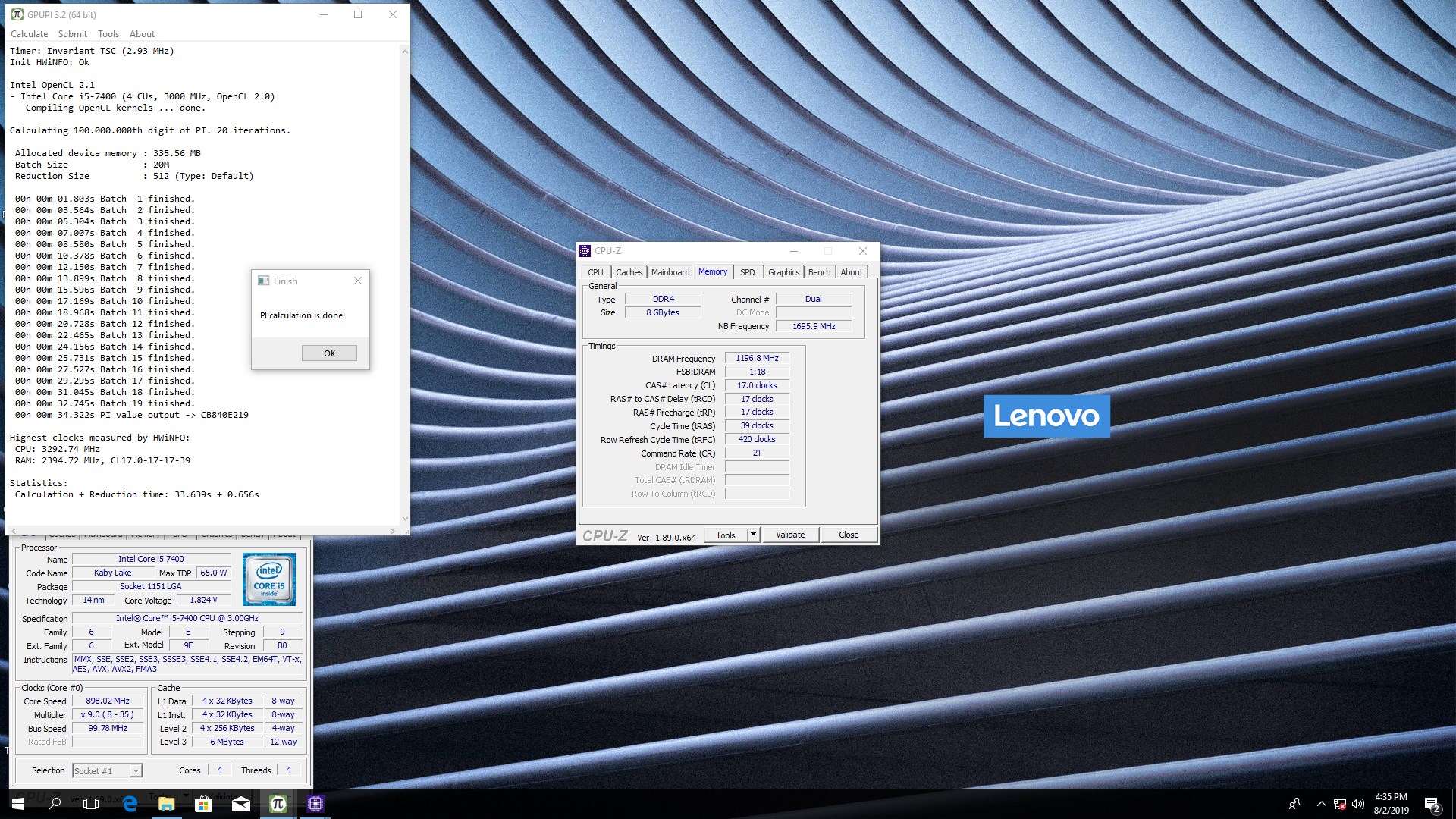1456x819 pixels.
Task: Click the Core Voltage value 1.824 V
Action: pyautogui.click(x=203, y=600)
